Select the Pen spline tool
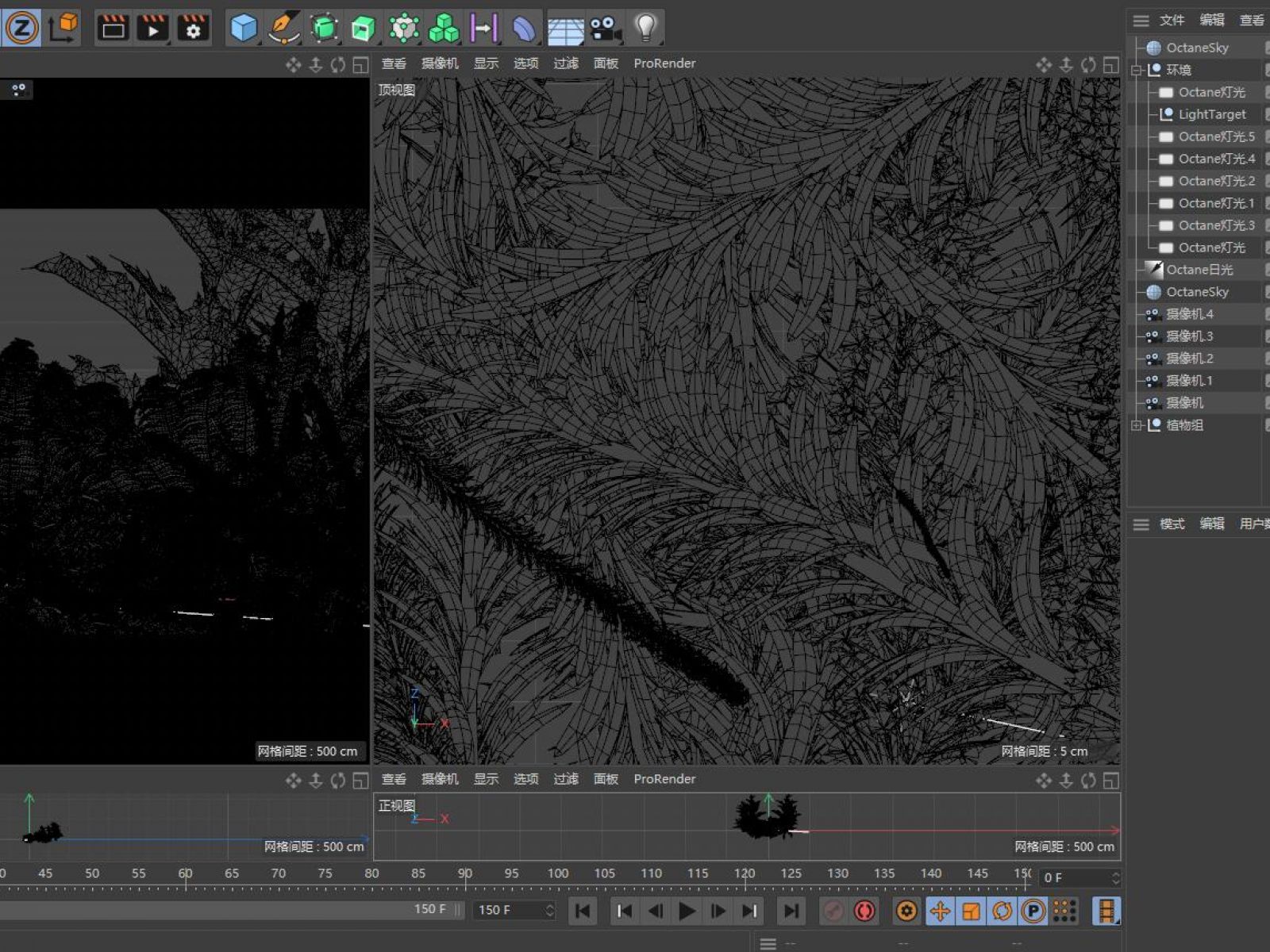1270x952 pixels. pyautogui.click(x=283, y=29)
